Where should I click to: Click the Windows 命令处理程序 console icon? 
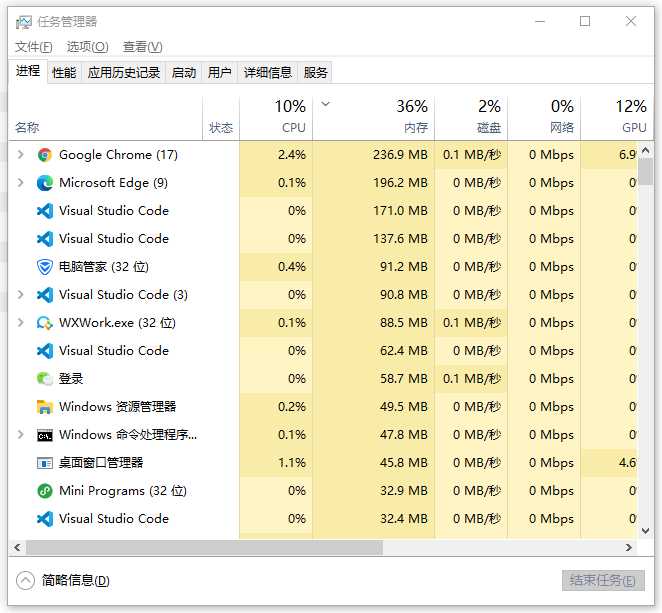tap(45, 435)
